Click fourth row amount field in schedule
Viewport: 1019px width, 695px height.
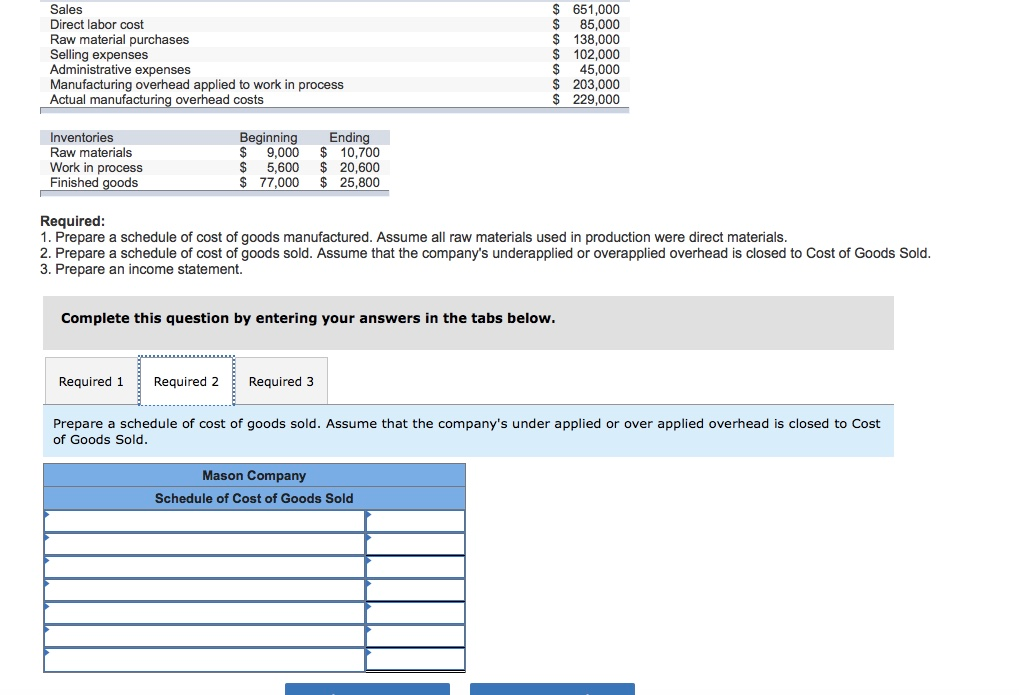click(415, 590)
